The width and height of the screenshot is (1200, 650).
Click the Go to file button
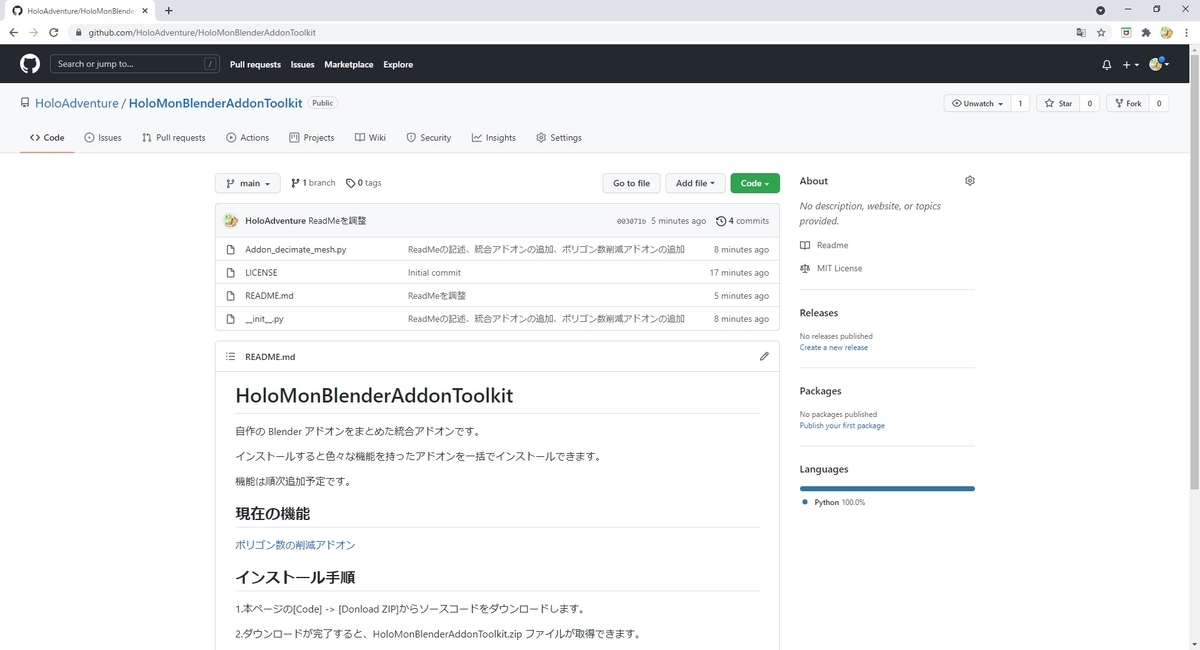(631, 183)
